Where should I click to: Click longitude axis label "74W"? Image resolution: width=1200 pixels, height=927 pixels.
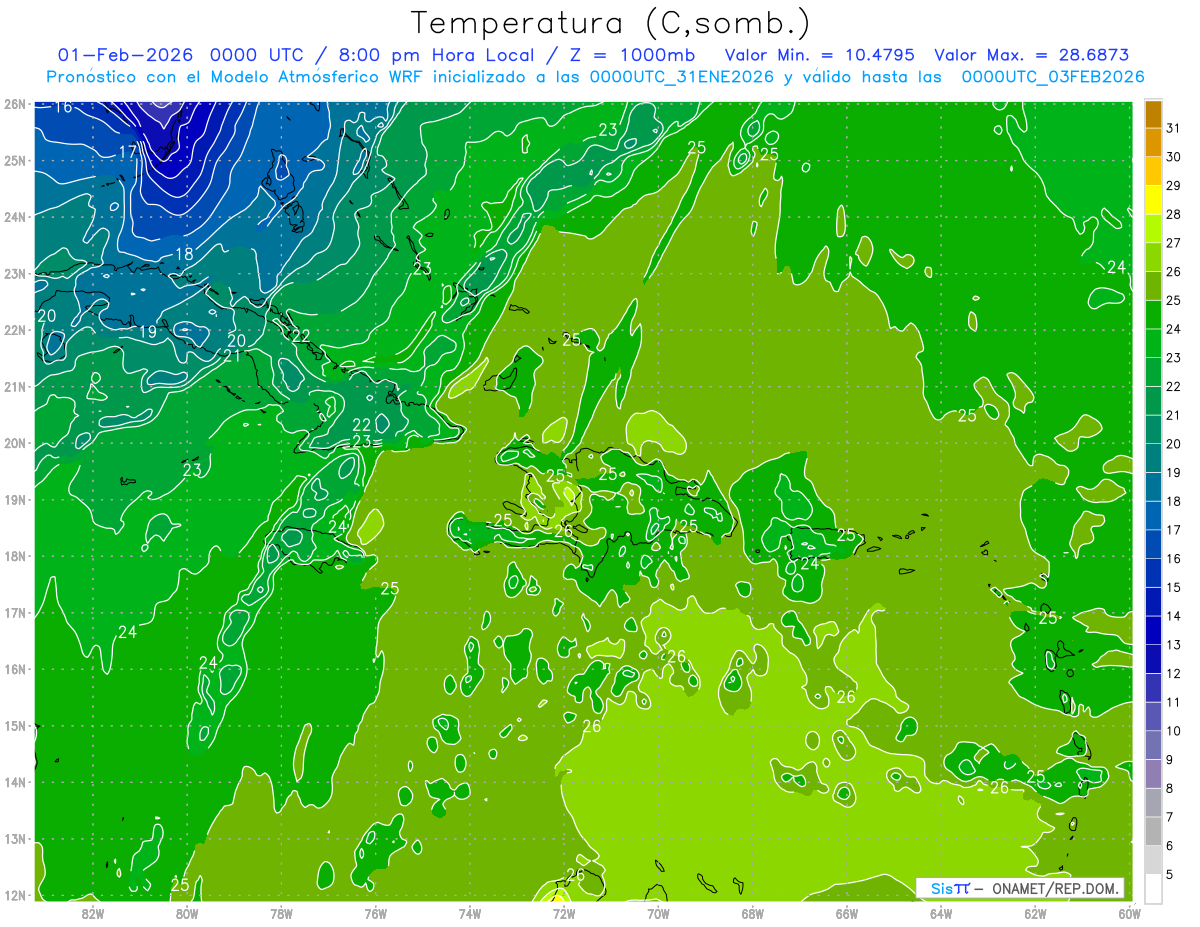(x=470, y=912)
